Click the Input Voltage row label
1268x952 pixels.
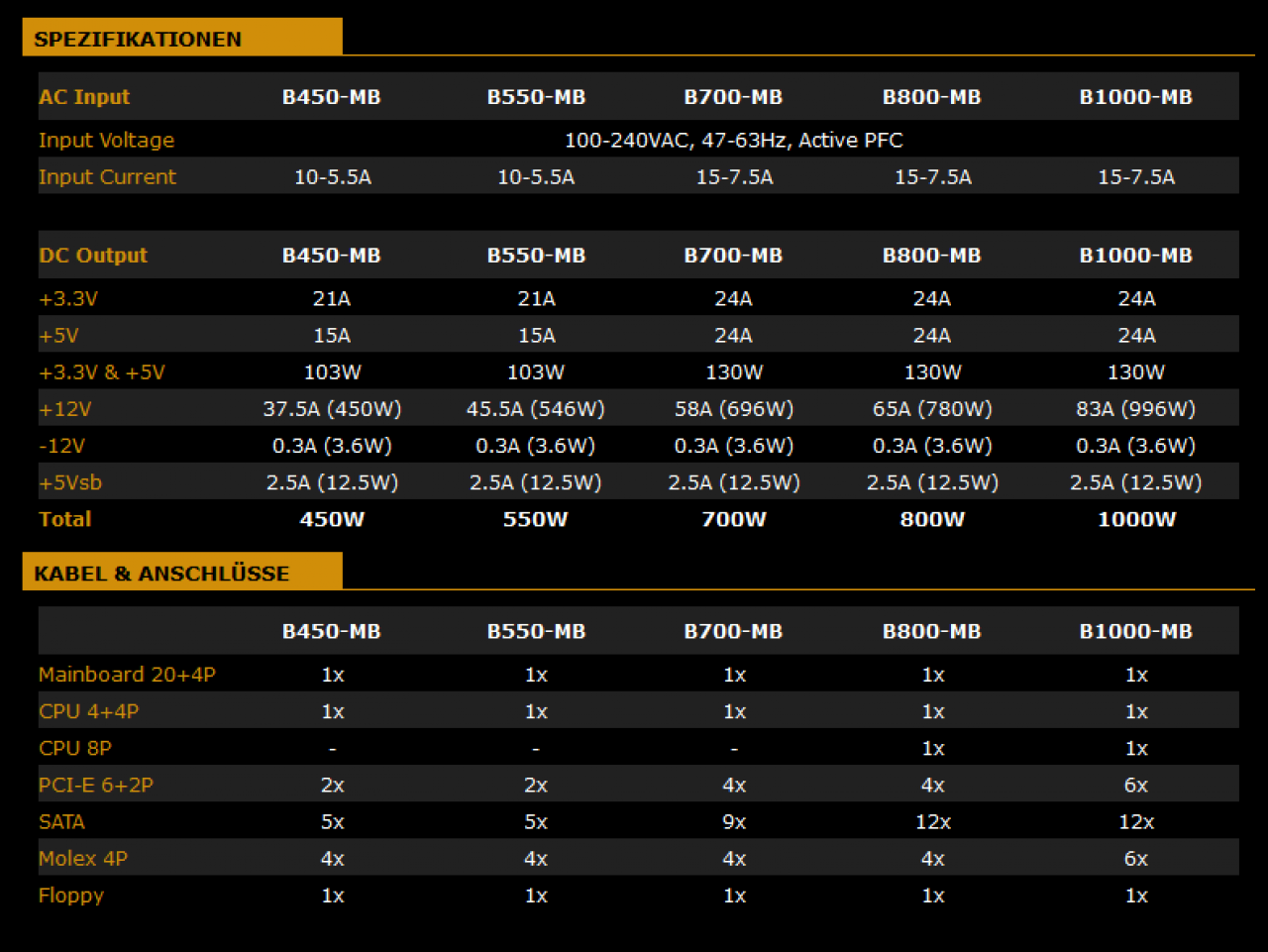[106, 141]
